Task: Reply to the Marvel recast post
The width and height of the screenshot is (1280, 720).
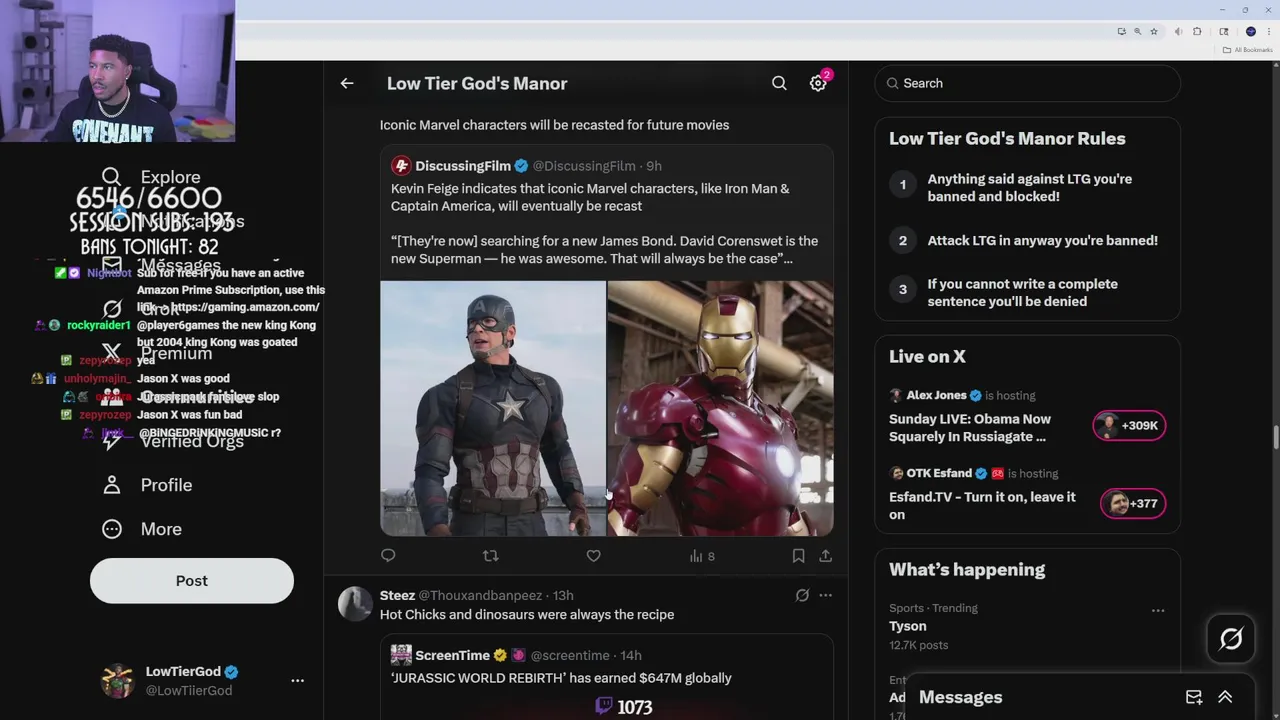Action: point(388,556)
